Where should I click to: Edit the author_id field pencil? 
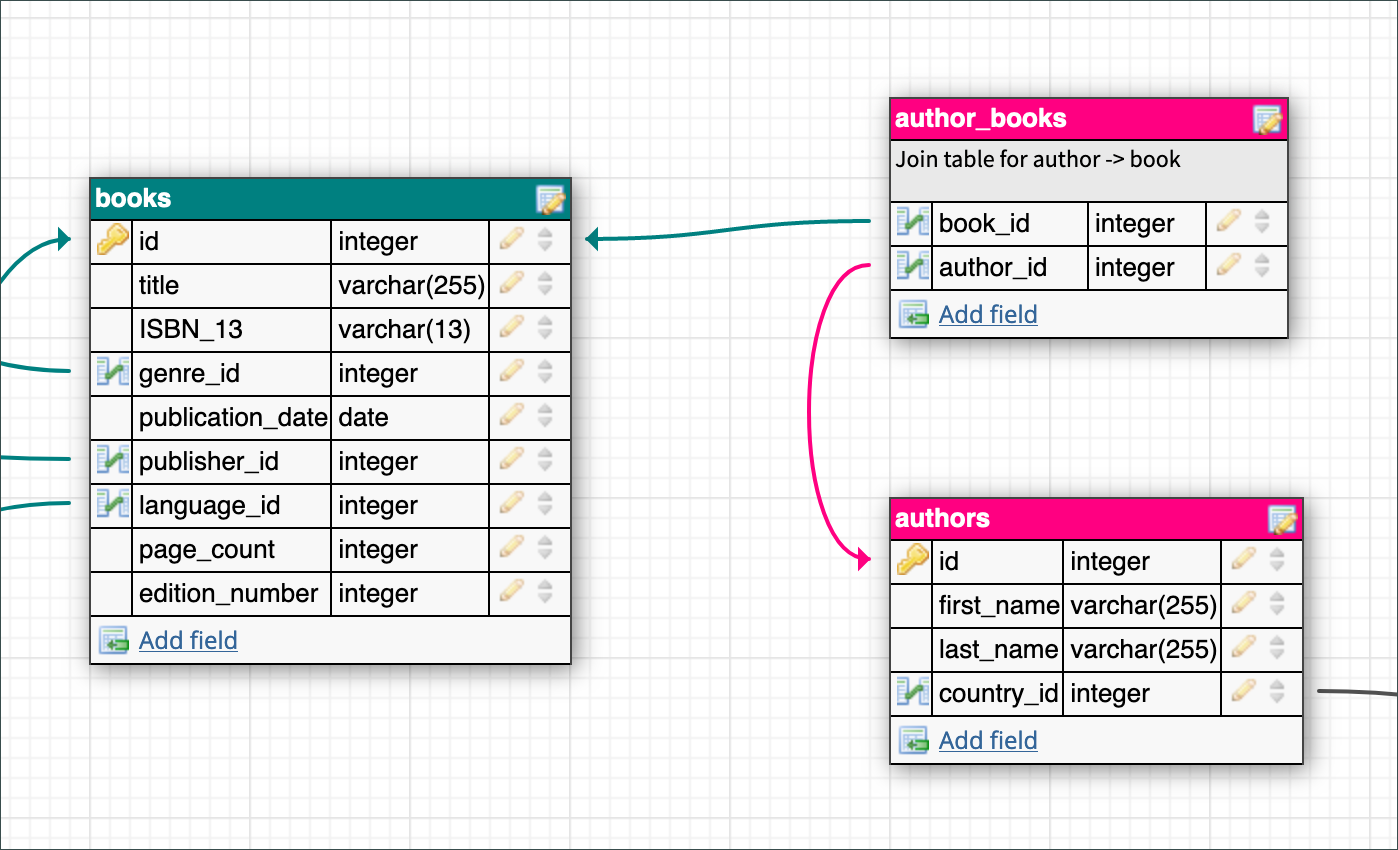click(1229, 265)
